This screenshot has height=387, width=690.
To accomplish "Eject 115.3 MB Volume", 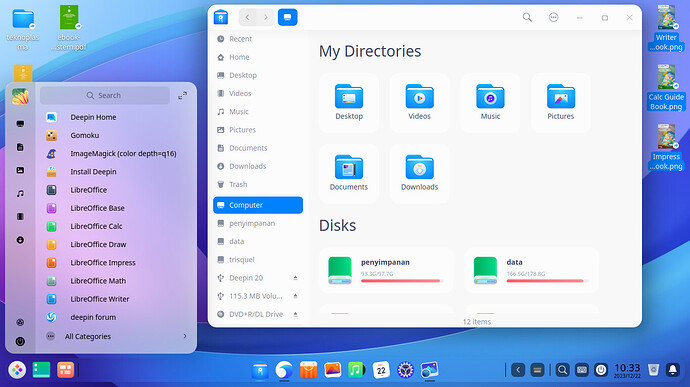I will [x=295, y=296].
